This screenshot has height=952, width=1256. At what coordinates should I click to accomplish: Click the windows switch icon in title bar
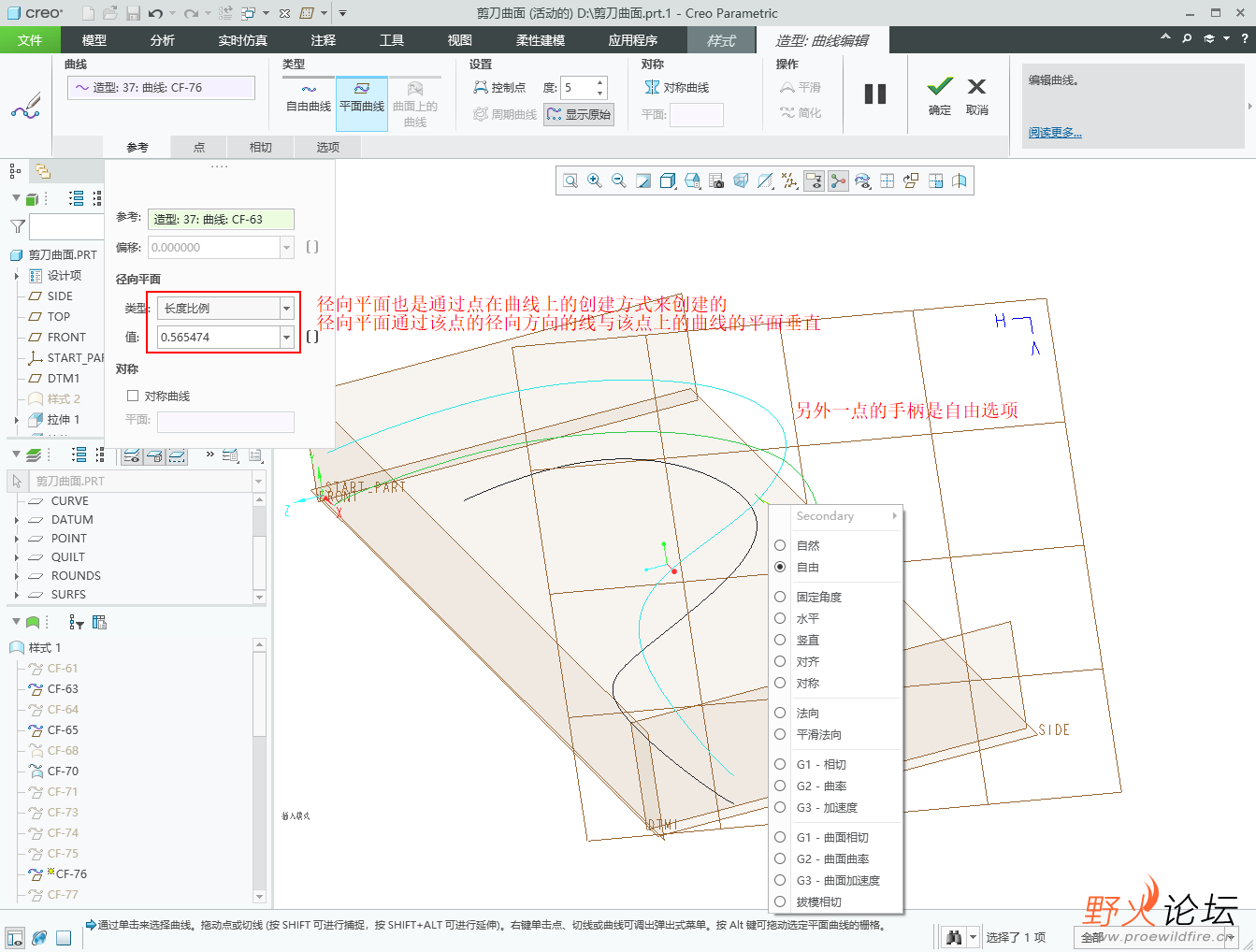coord(248,13)
